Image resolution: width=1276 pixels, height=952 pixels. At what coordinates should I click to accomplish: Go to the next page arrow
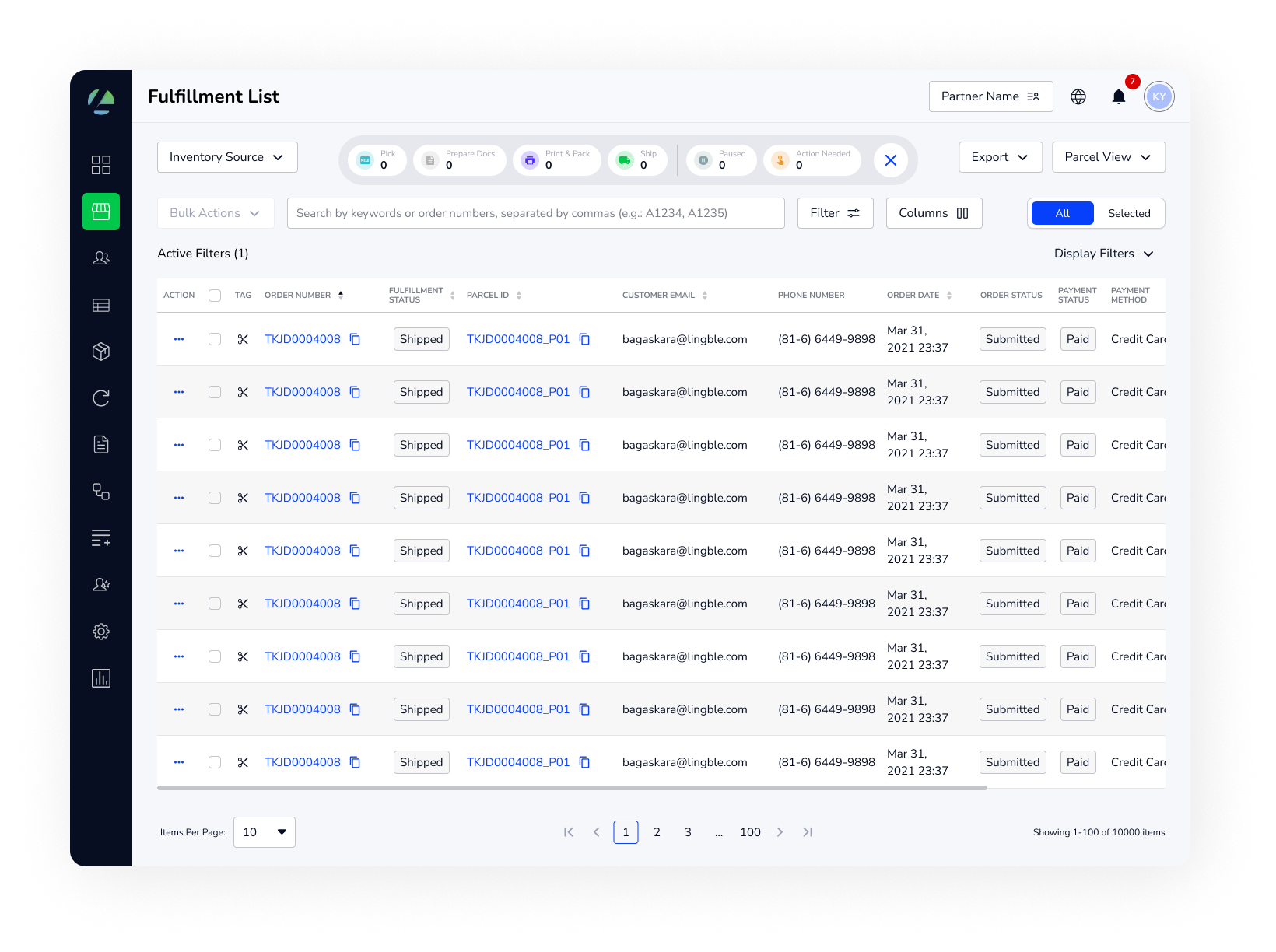point(780,832)
